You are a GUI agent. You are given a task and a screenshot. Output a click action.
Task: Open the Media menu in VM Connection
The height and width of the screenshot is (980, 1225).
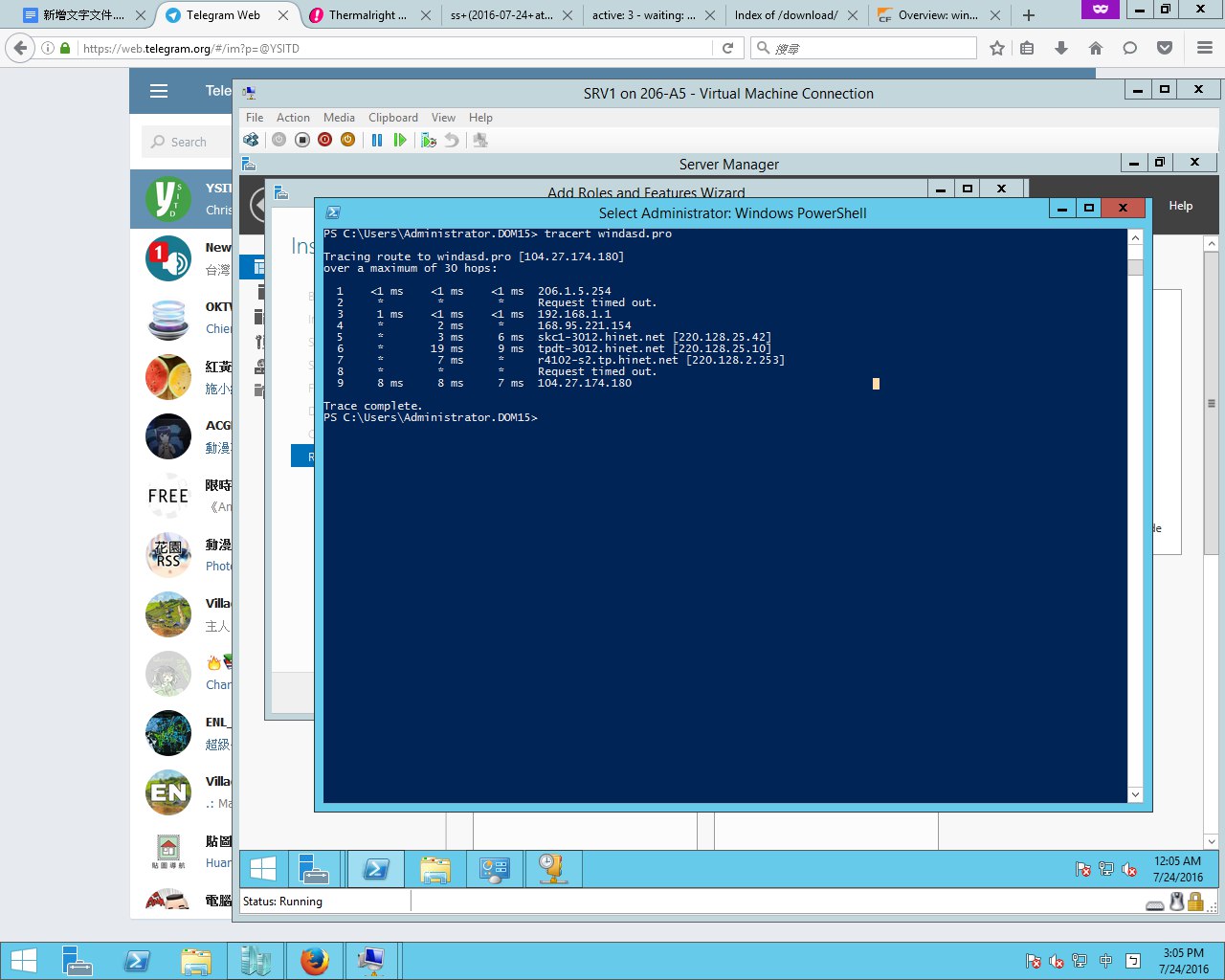click(339, 118)
